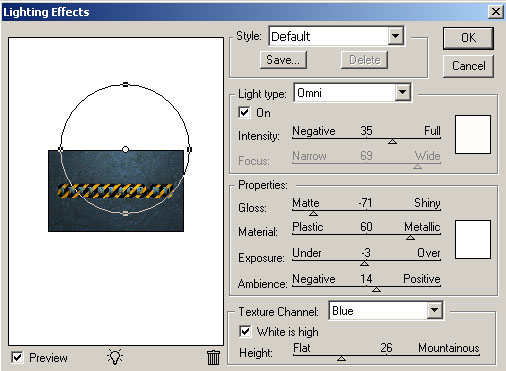Open the Light type dropdown
The image size is (506, 371).
tap(403, 92)
